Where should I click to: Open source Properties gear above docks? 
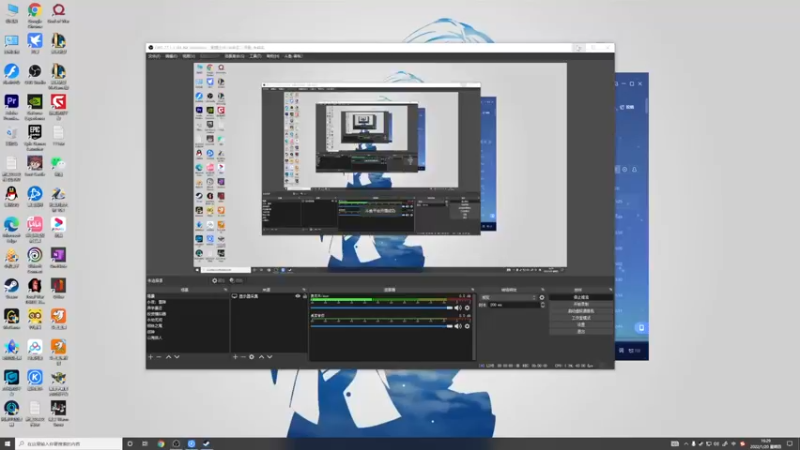click(x=218, y=281)
